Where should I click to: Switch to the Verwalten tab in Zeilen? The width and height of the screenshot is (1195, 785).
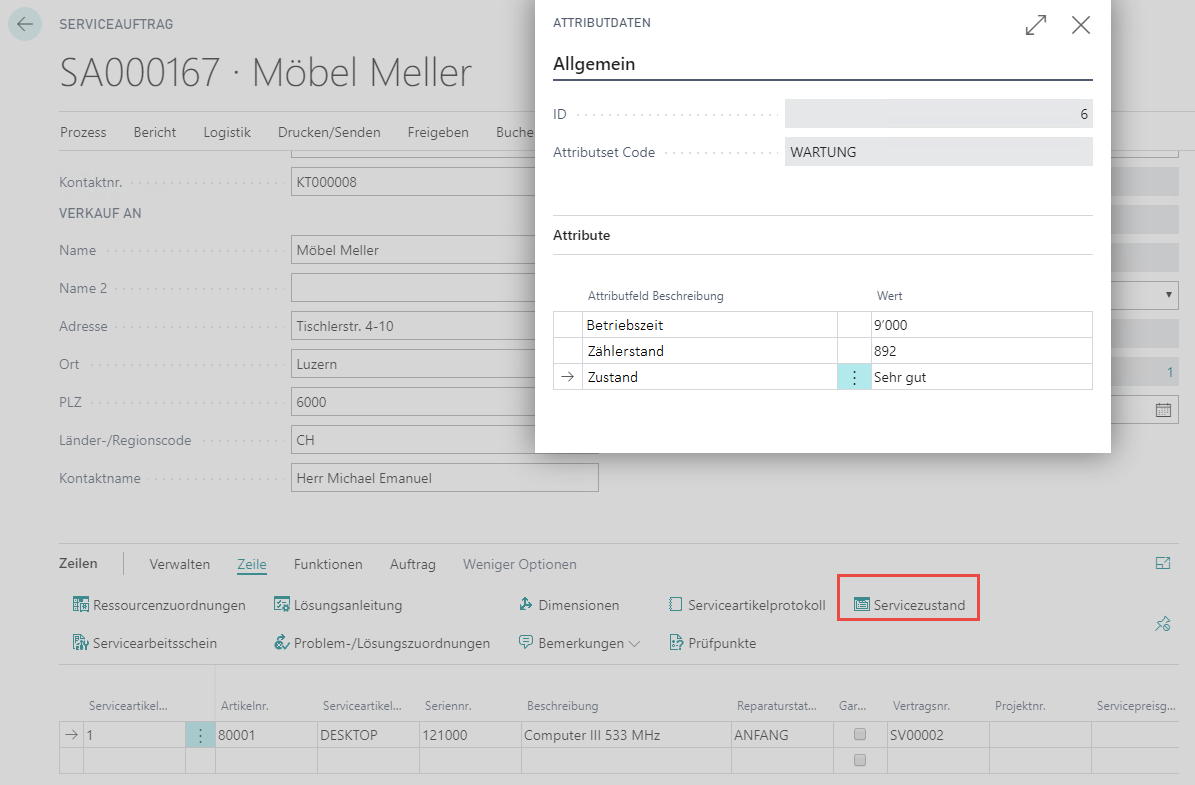pyautogui.click(x=180, y=565)
